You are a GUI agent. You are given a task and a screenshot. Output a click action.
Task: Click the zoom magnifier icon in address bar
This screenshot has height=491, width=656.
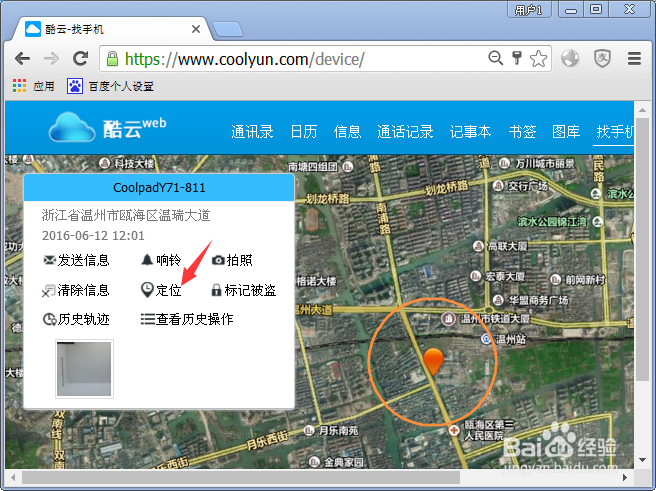point(496,58)
